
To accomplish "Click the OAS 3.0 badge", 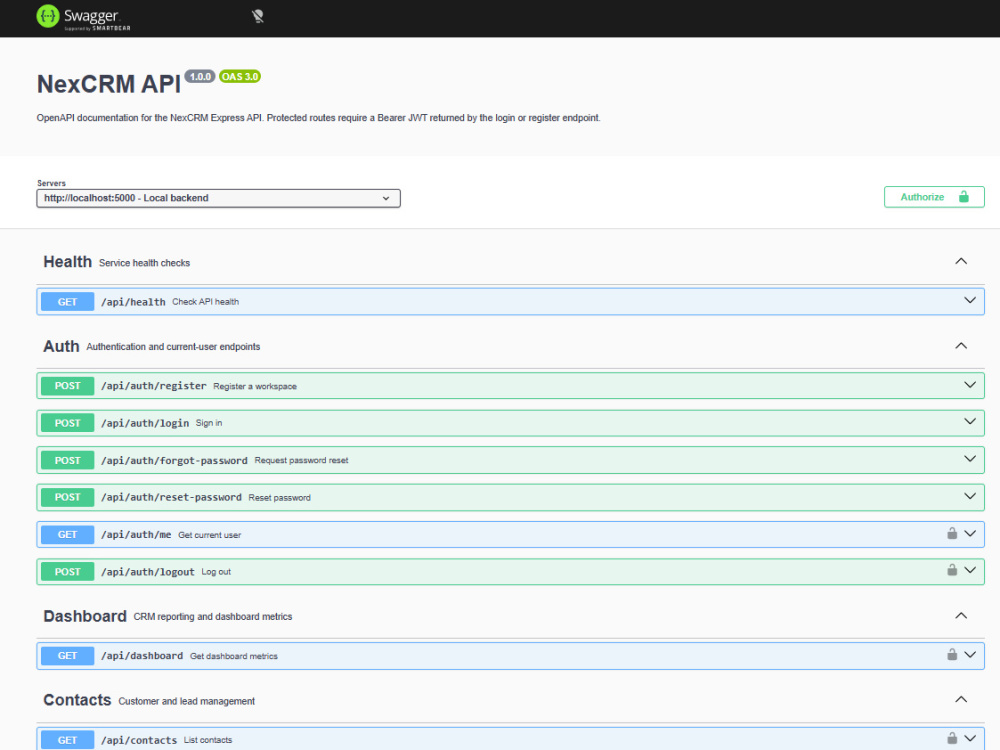I will click(x=240, y=77).
